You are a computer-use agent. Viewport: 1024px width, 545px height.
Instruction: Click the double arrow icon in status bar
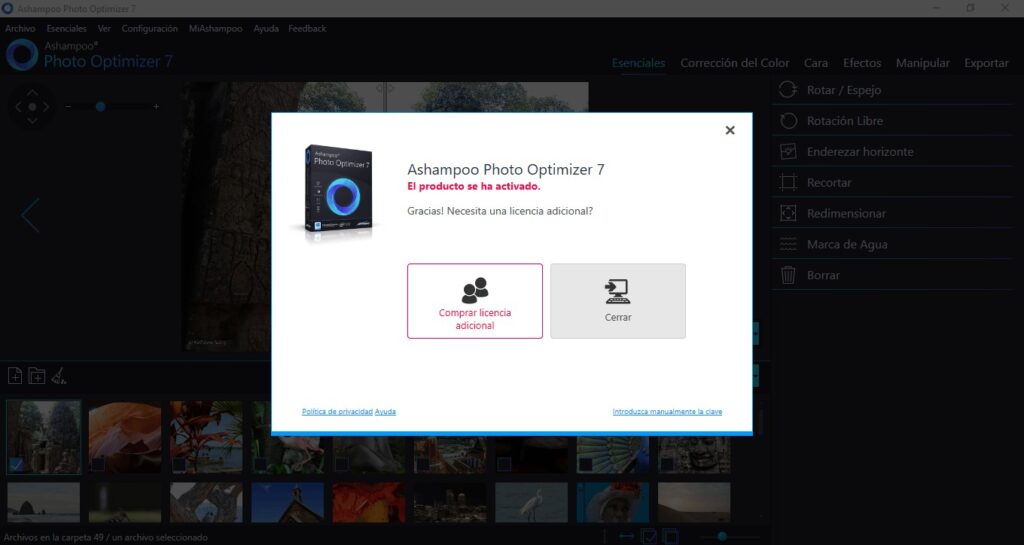[626, 537]
